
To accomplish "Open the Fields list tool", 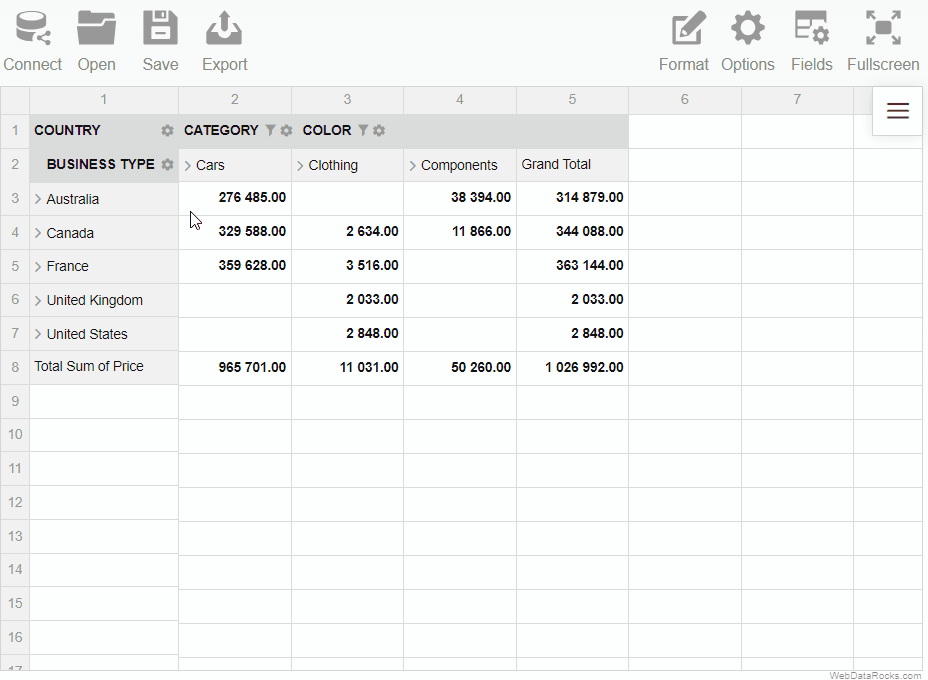I will (811, 28).
